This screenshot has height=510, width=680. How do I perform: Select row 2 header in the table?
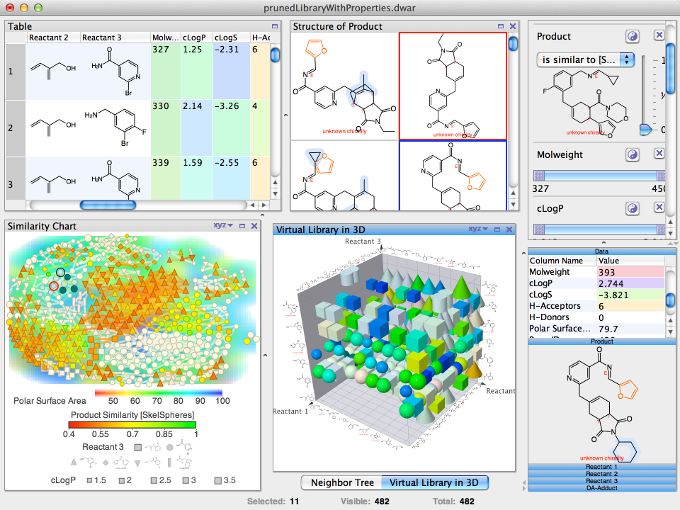(x=11, y=128)
